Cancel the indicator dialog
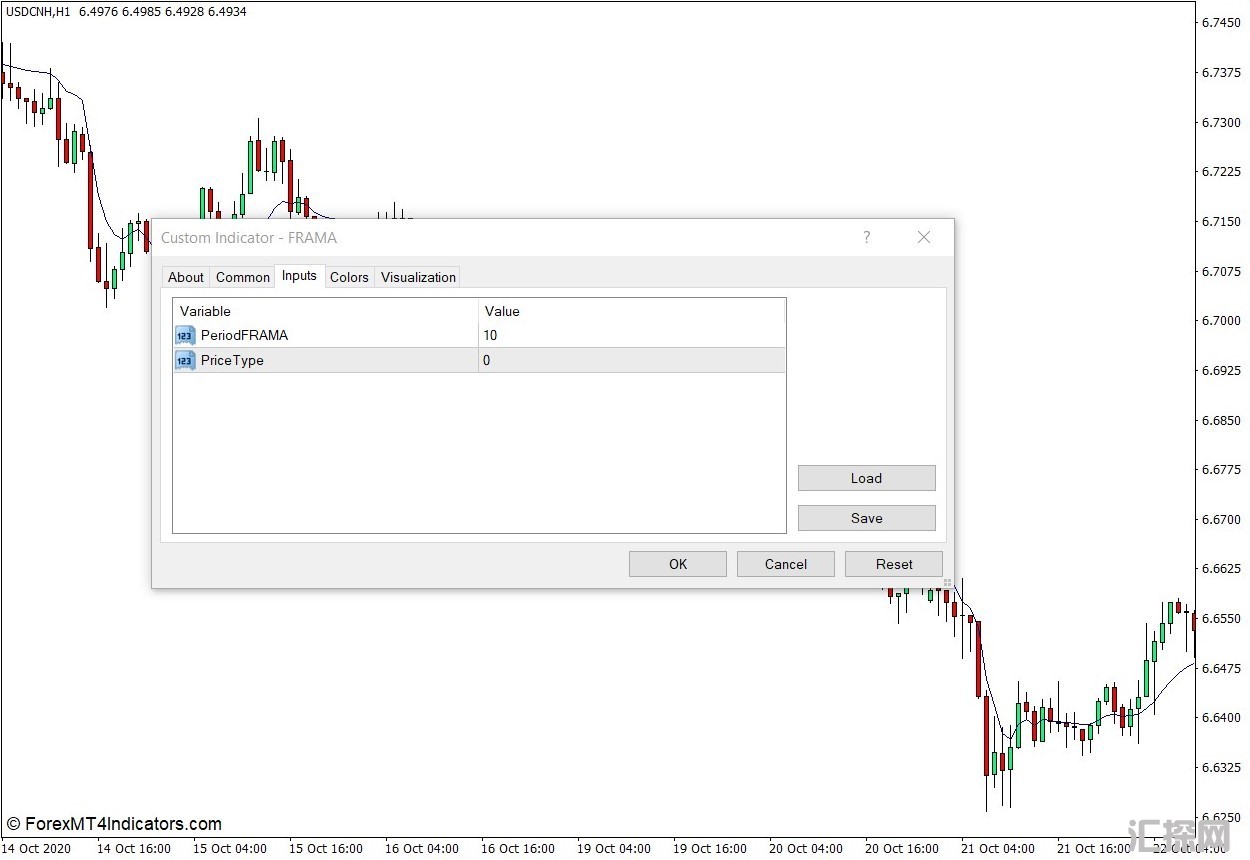 (785, 564)
